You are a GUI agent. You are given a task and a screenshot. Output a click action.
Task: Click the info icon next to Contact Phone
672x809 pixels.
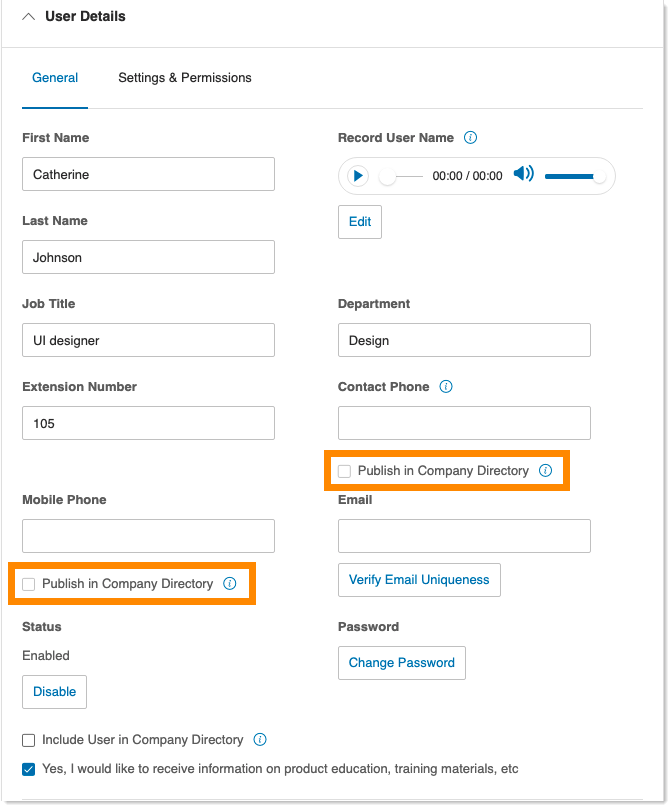447,387
